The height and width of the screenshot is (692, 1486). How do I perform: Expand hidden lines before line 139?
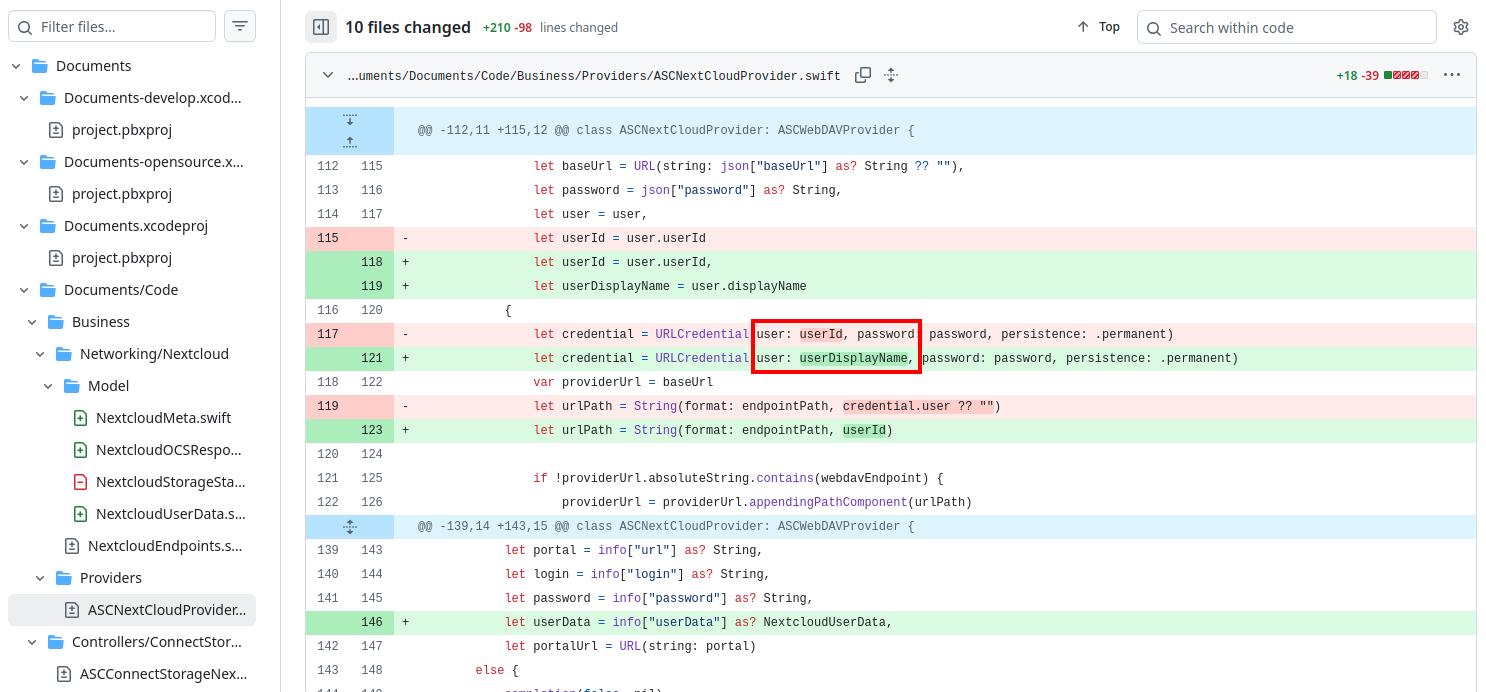350,526
